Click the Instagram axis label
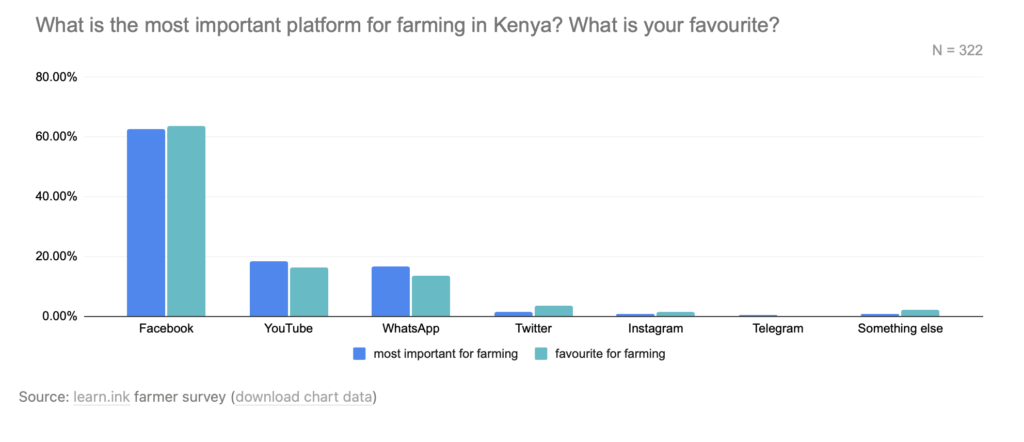Image resolution: width=1024 pixels, height=442 pixels. (x=655, y=328)
